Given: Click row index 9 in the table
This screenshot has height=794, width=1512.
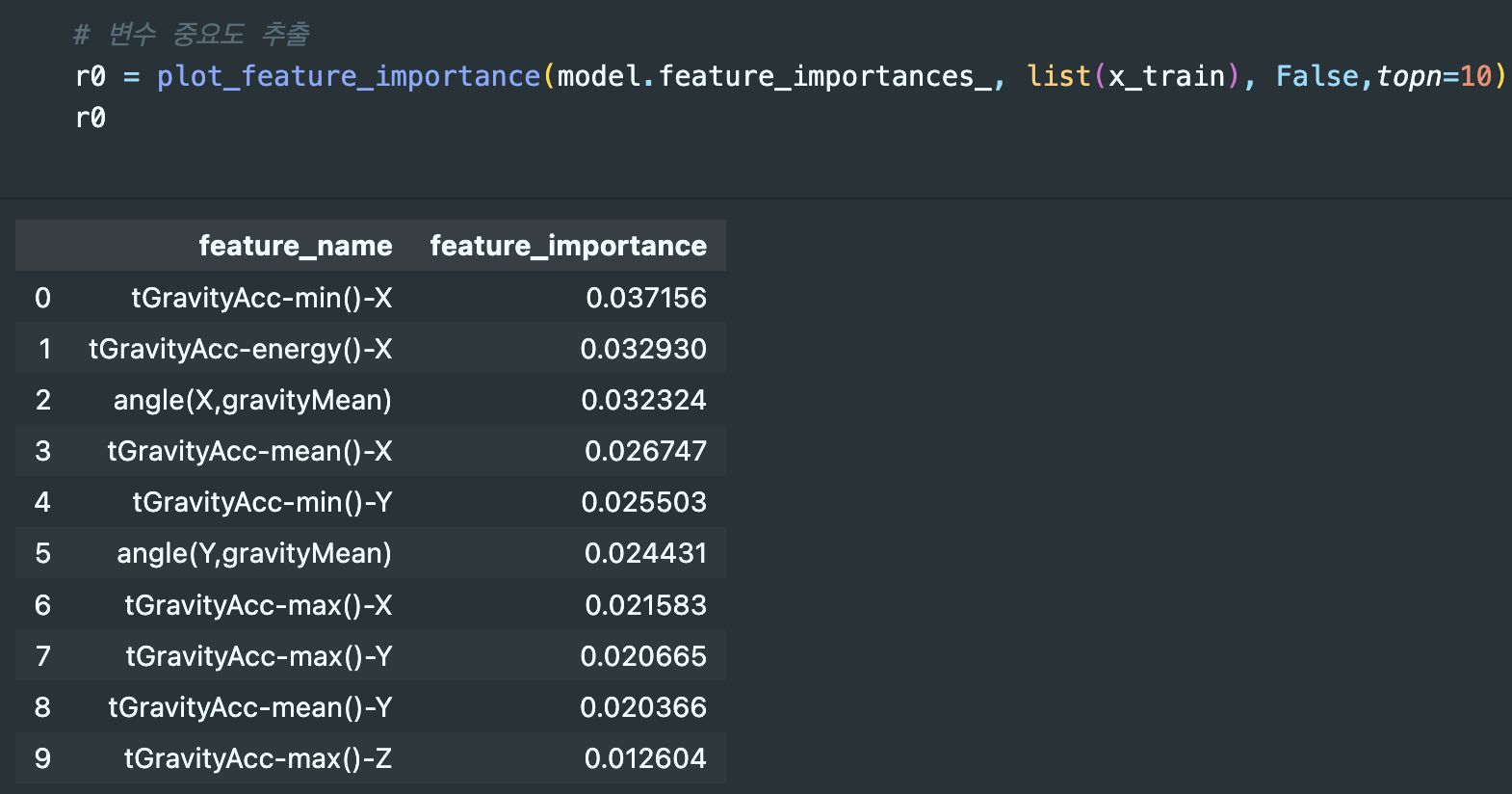Looking at the screenshot, I should (x=42, y=758).
